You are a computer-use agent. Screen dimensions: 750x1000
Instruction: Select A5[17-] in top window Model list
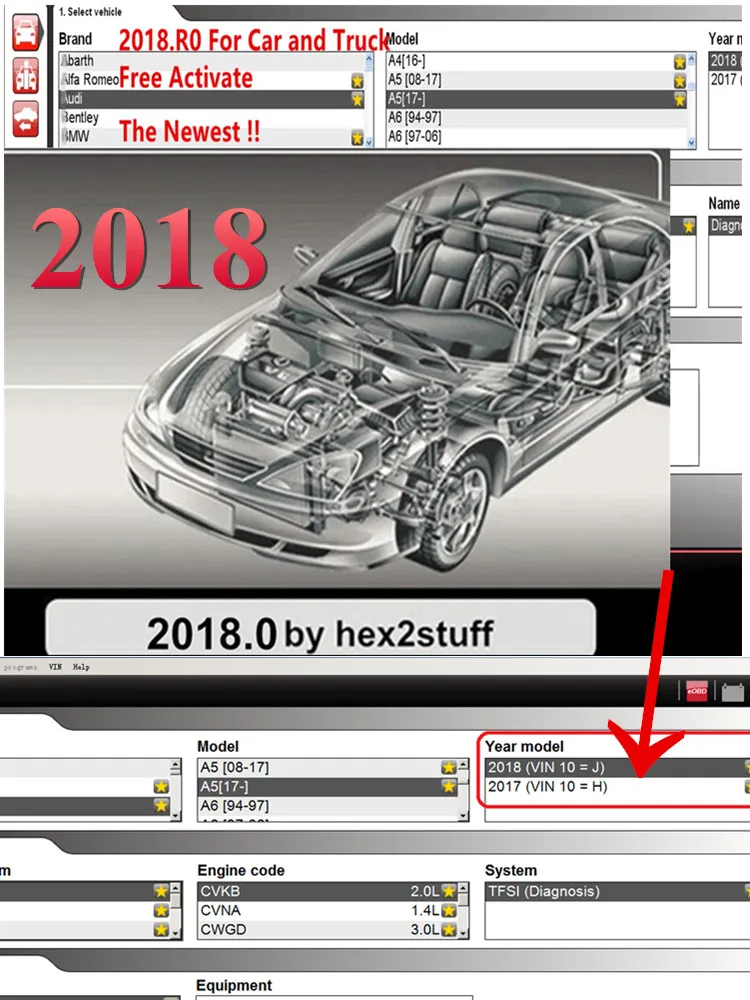coord(537,99)
